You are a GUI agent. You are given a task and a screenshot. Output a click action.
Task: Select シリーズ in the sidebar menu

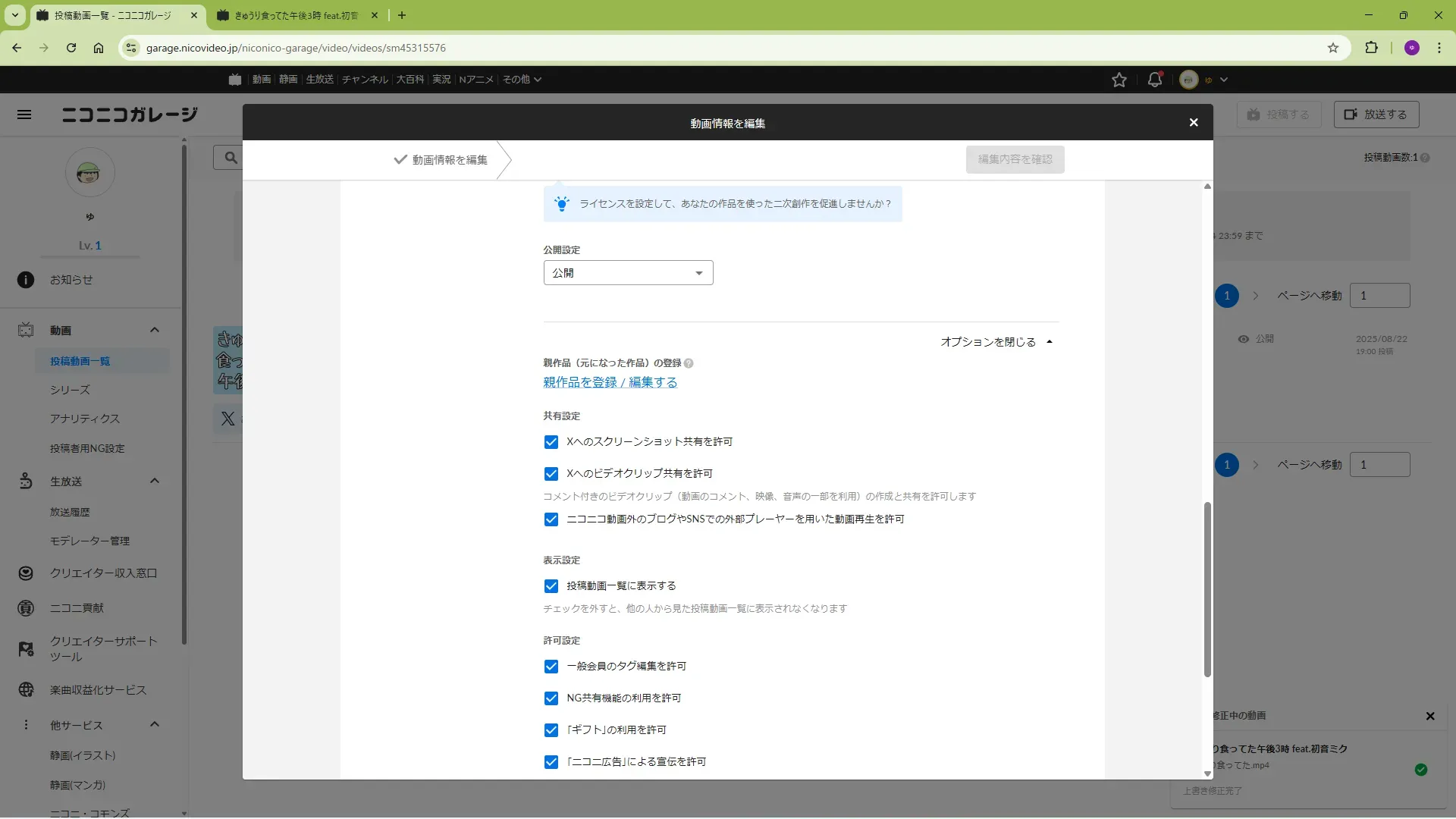70,390
